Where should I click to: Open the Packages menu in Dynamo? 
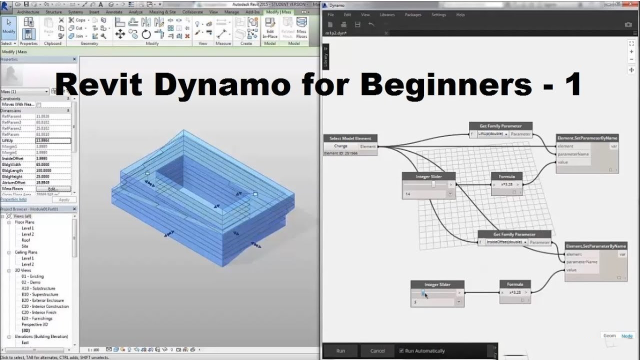[413, 15]
